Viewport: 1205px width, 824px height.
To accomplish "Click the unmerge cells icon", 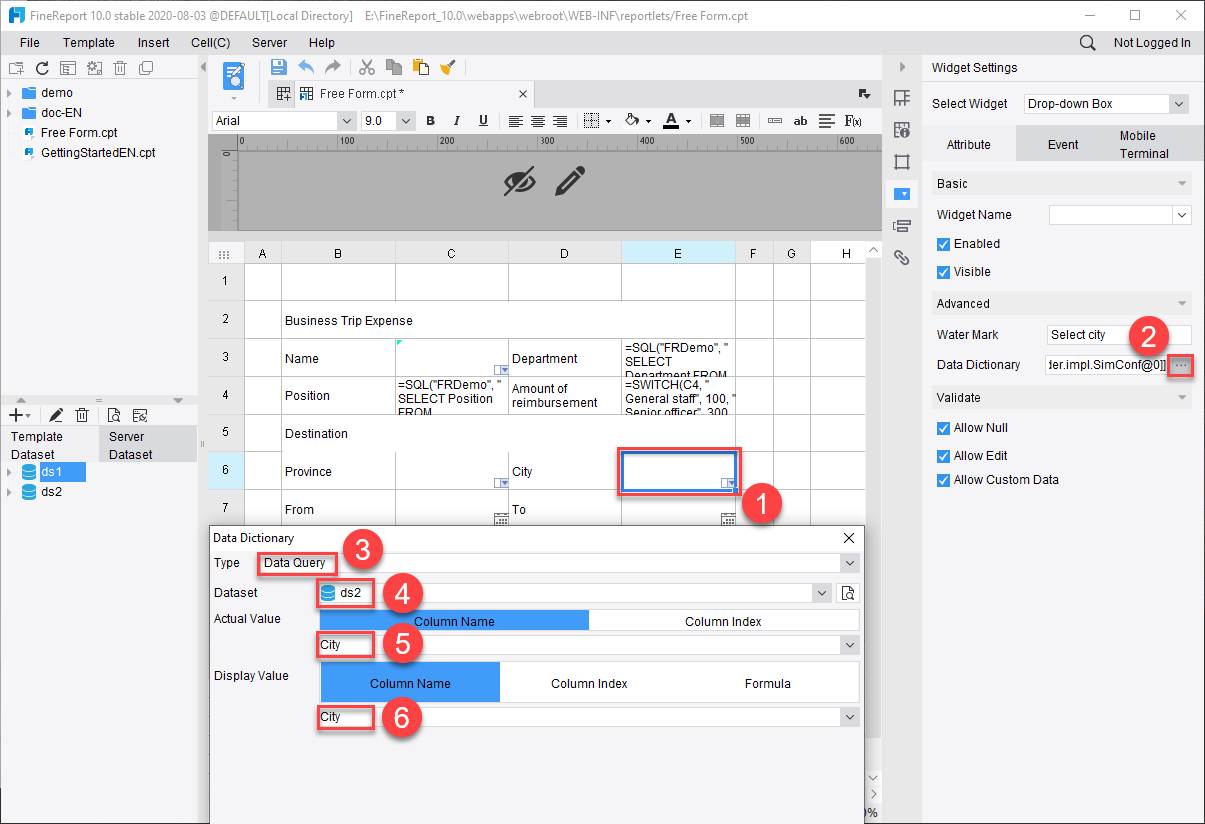I will coord(743,121).
